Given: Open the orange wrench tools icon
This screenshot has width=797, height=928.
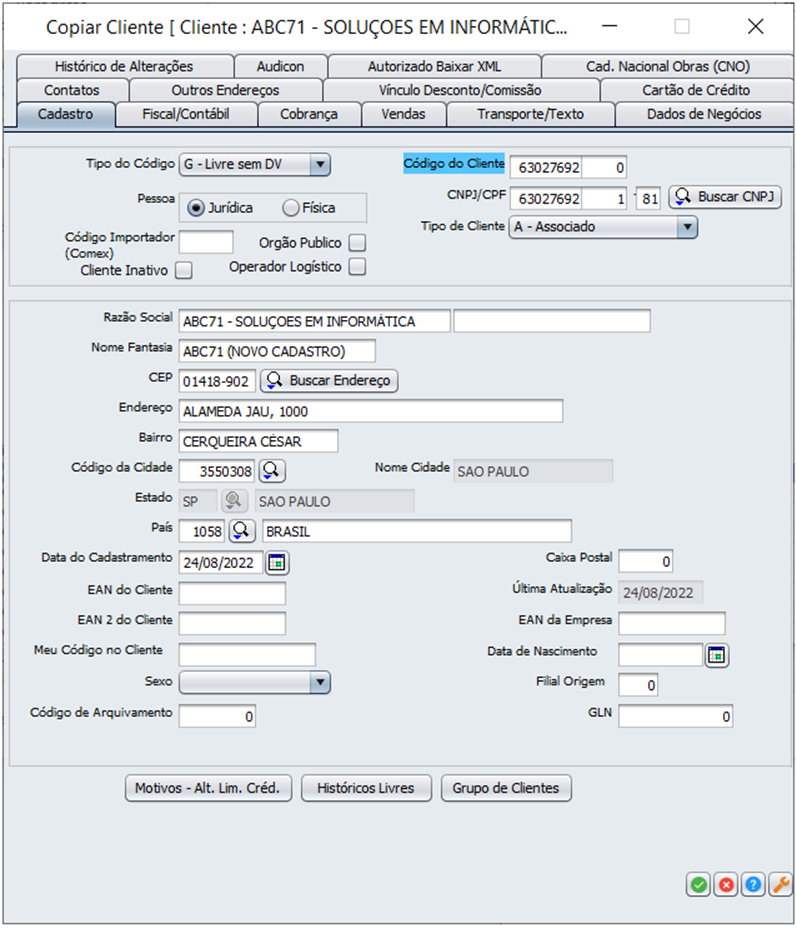Looking at the screenshot, I should (x=780, y=885).
